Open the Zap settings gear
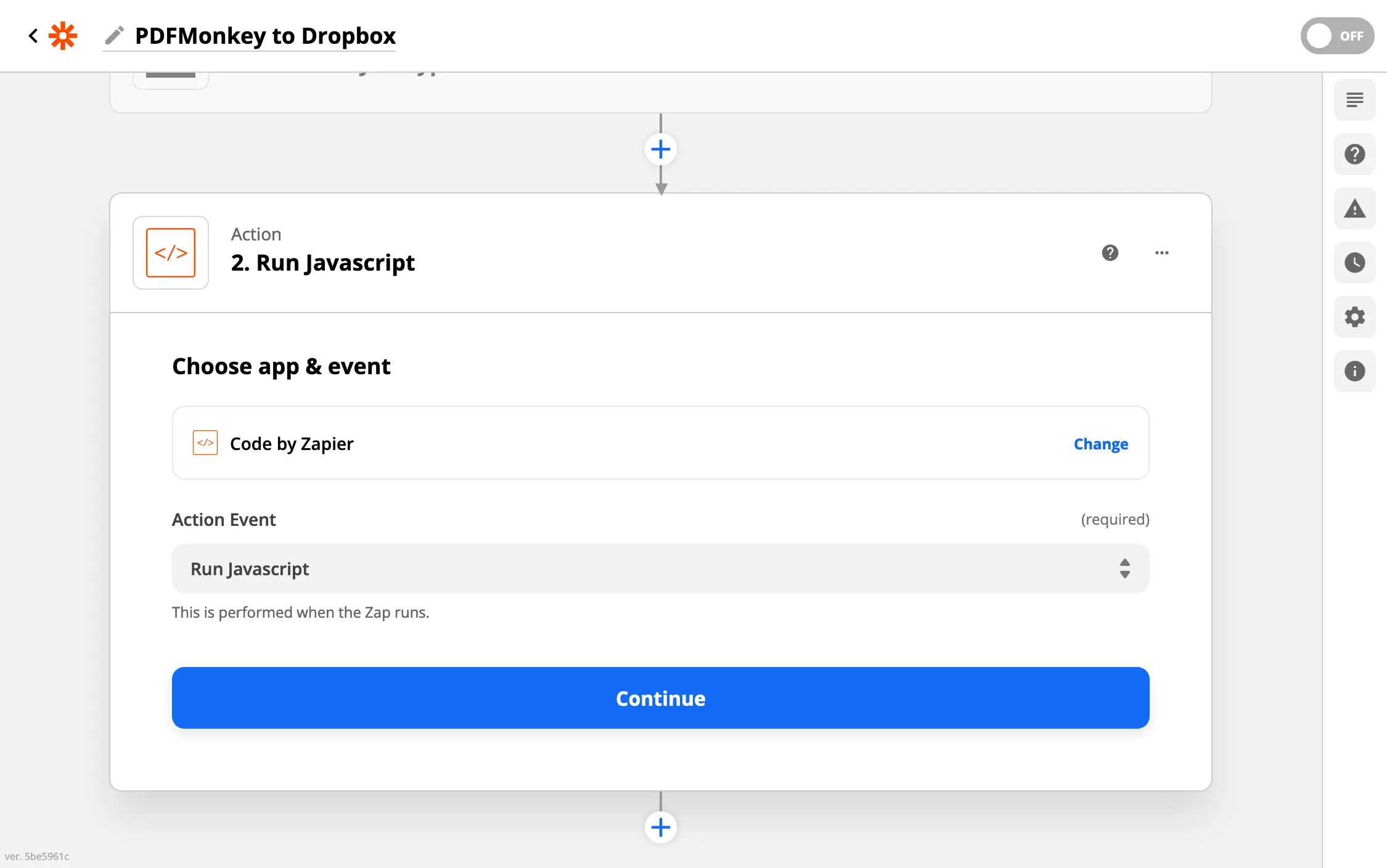 pyautogui.click(x=1354, y=317)
